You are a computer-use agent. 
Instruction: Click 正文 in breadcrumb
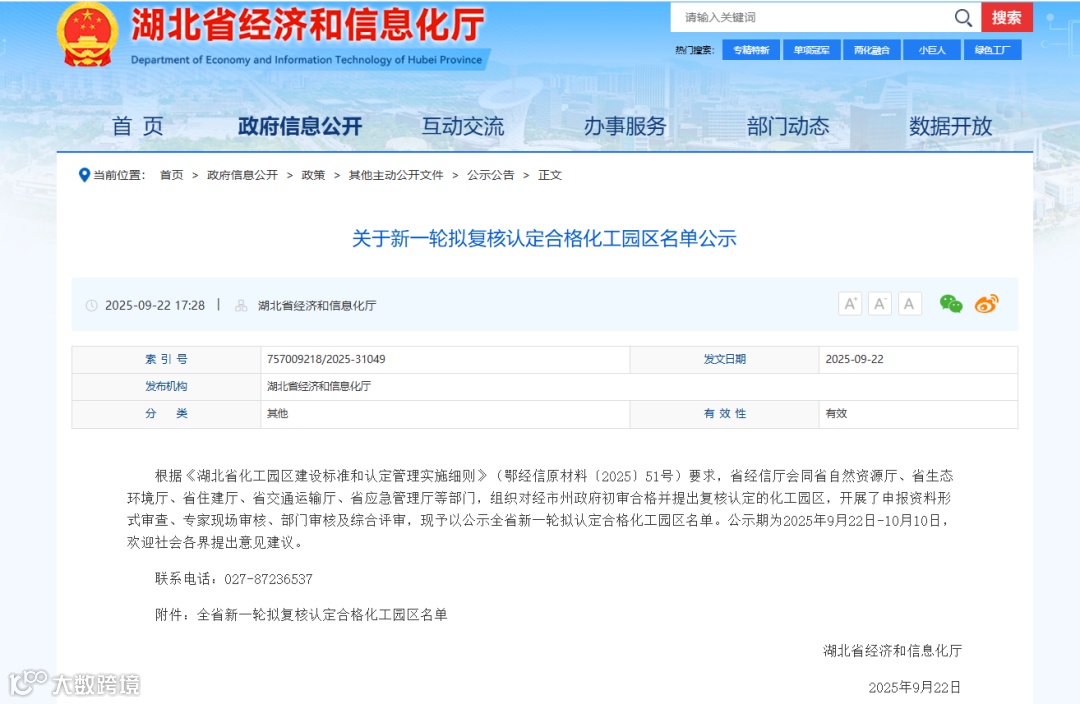[550, 175]
